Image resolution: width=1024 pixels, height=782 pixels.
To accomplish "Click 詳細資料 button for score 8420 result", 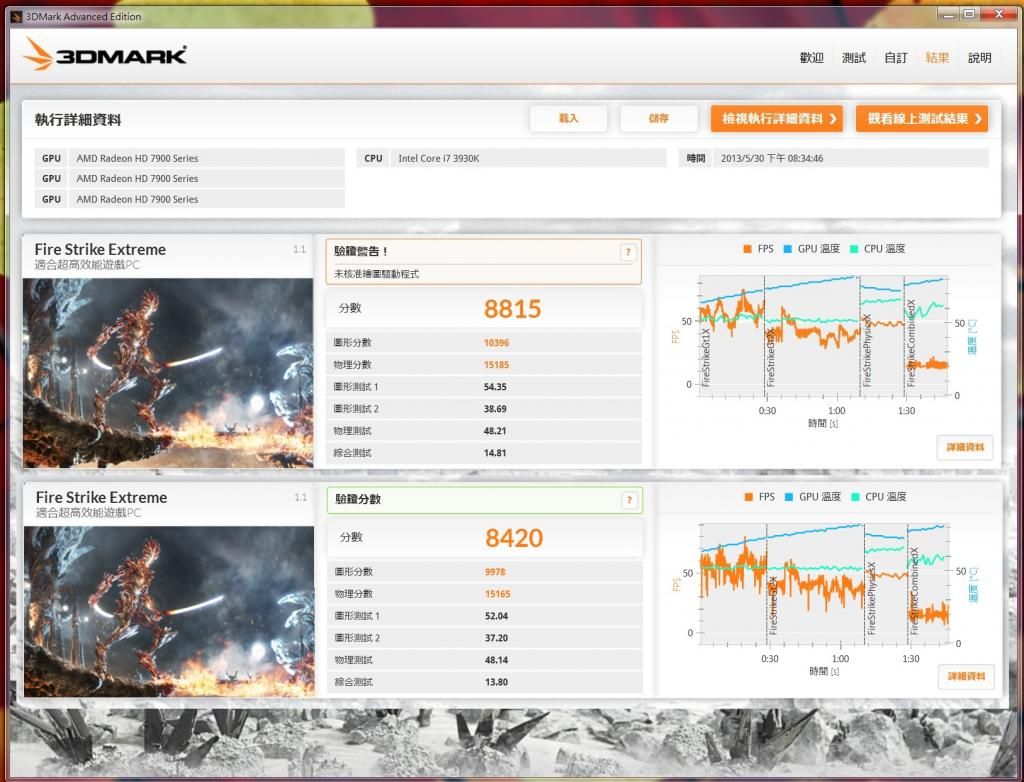I will [x=966, y=676].
